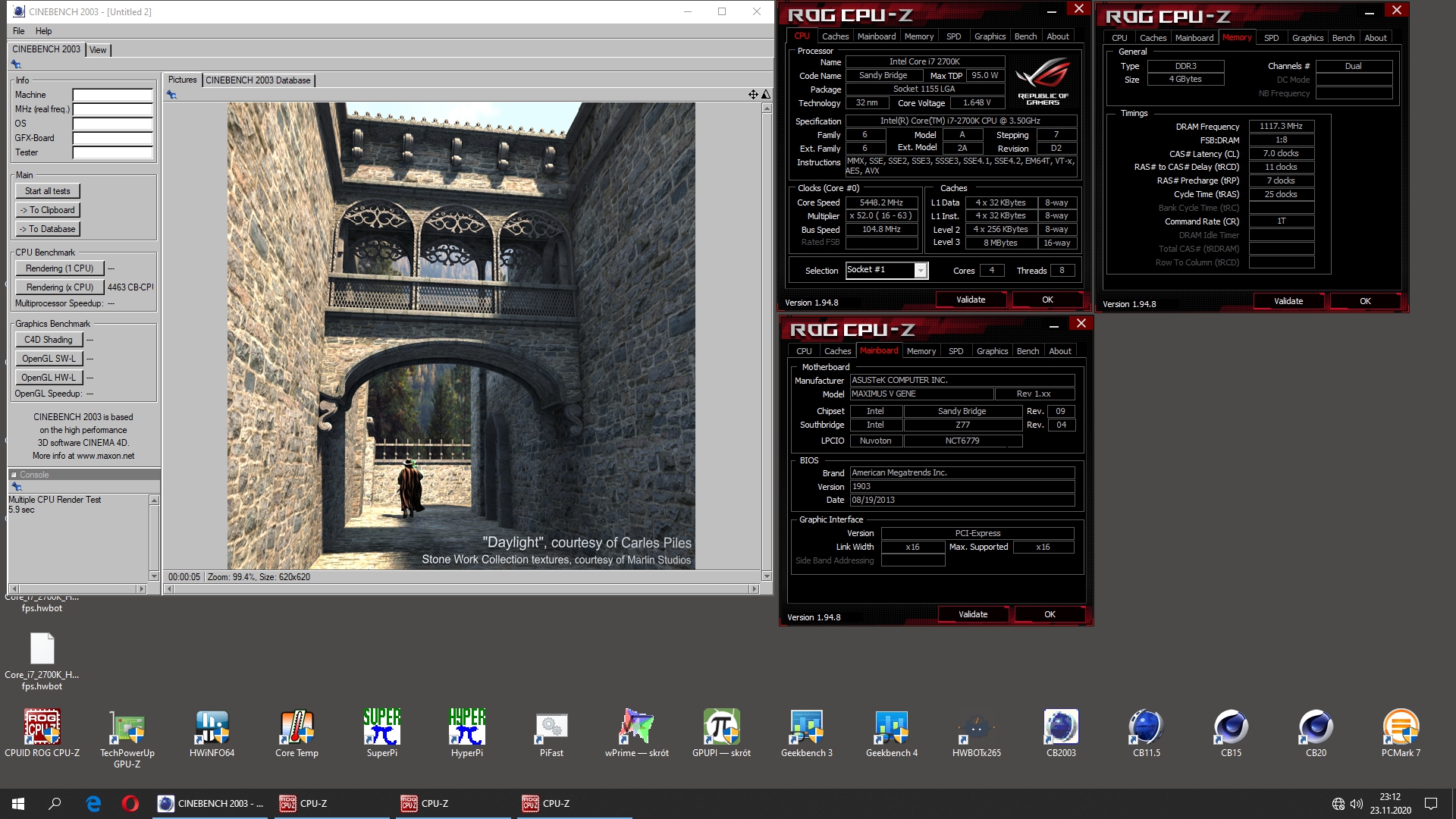Open Bench tab in top-left CPU-Z

pyautogui.click(x=1025, y=36)
